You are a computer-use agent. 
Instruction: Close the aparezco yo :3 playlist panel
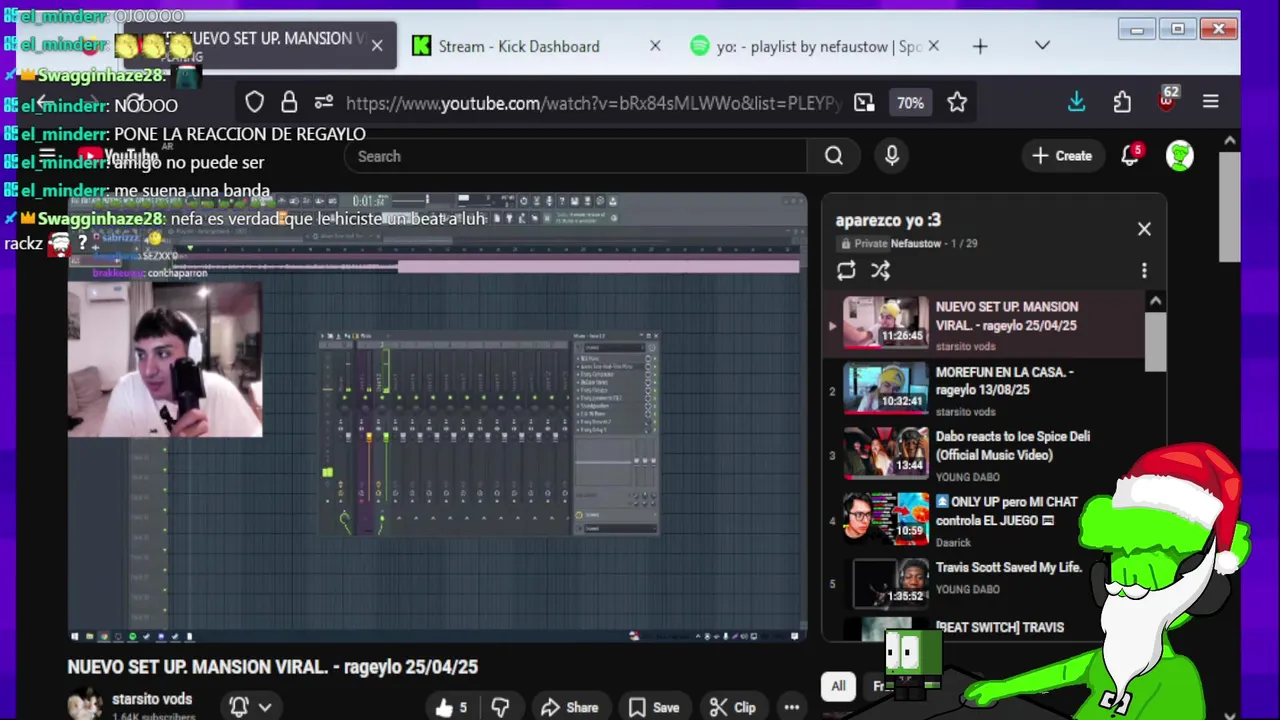(x=1144, y=229)
